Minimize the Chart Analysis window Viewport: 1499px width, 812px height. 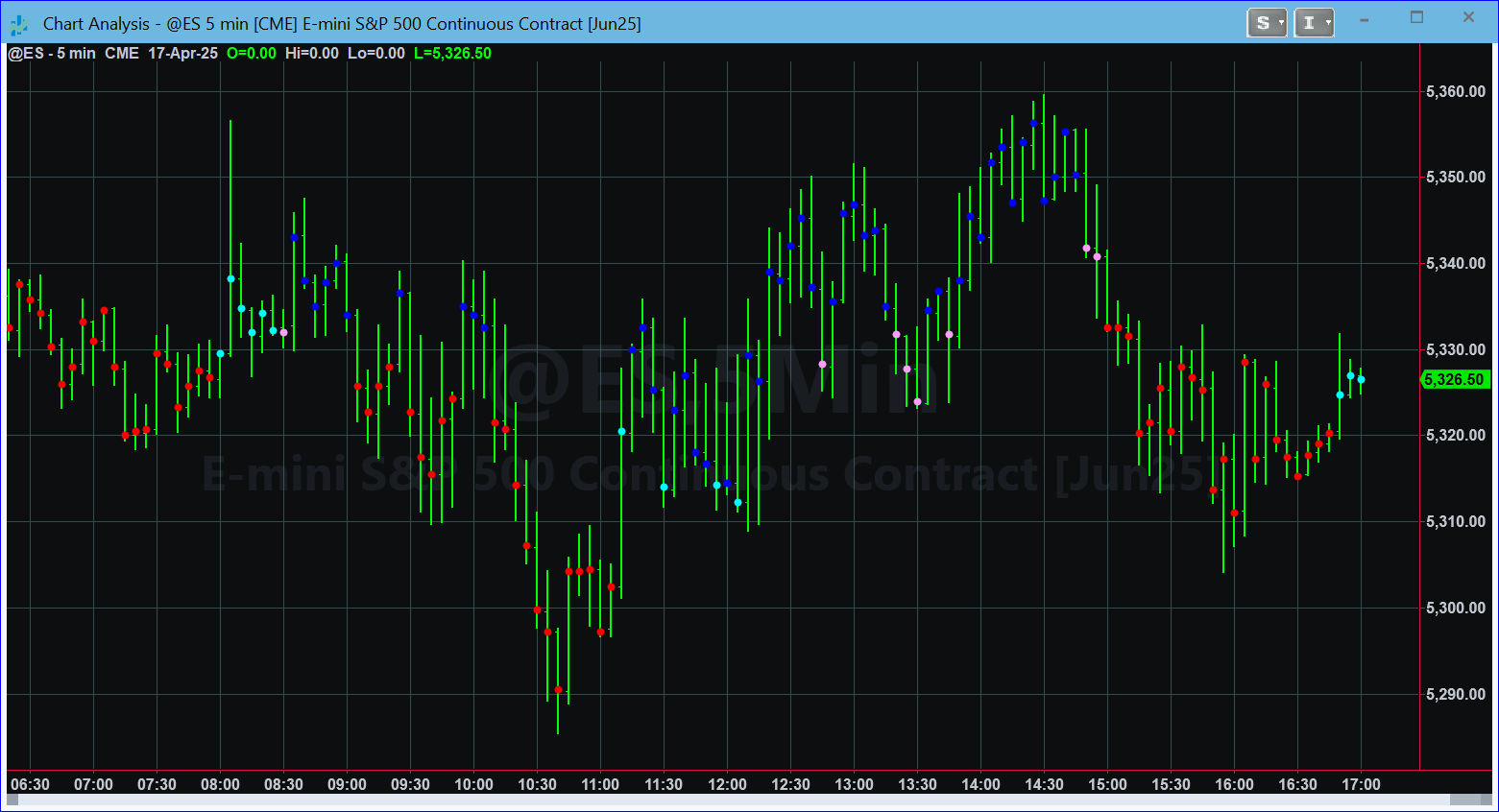pos(1365,19)
